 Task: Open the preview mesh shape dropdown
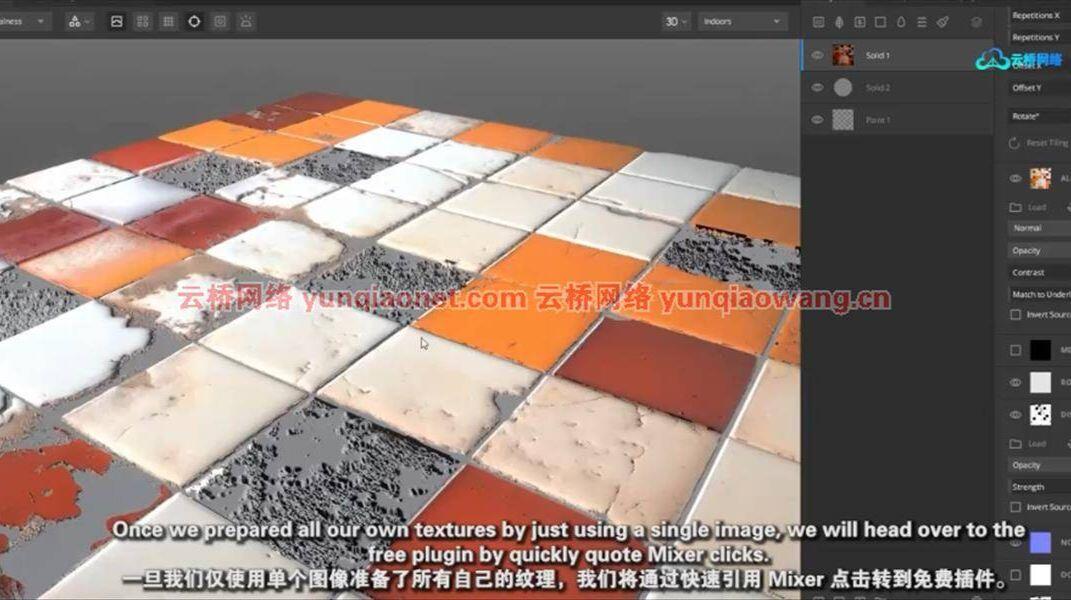point(79,21)
